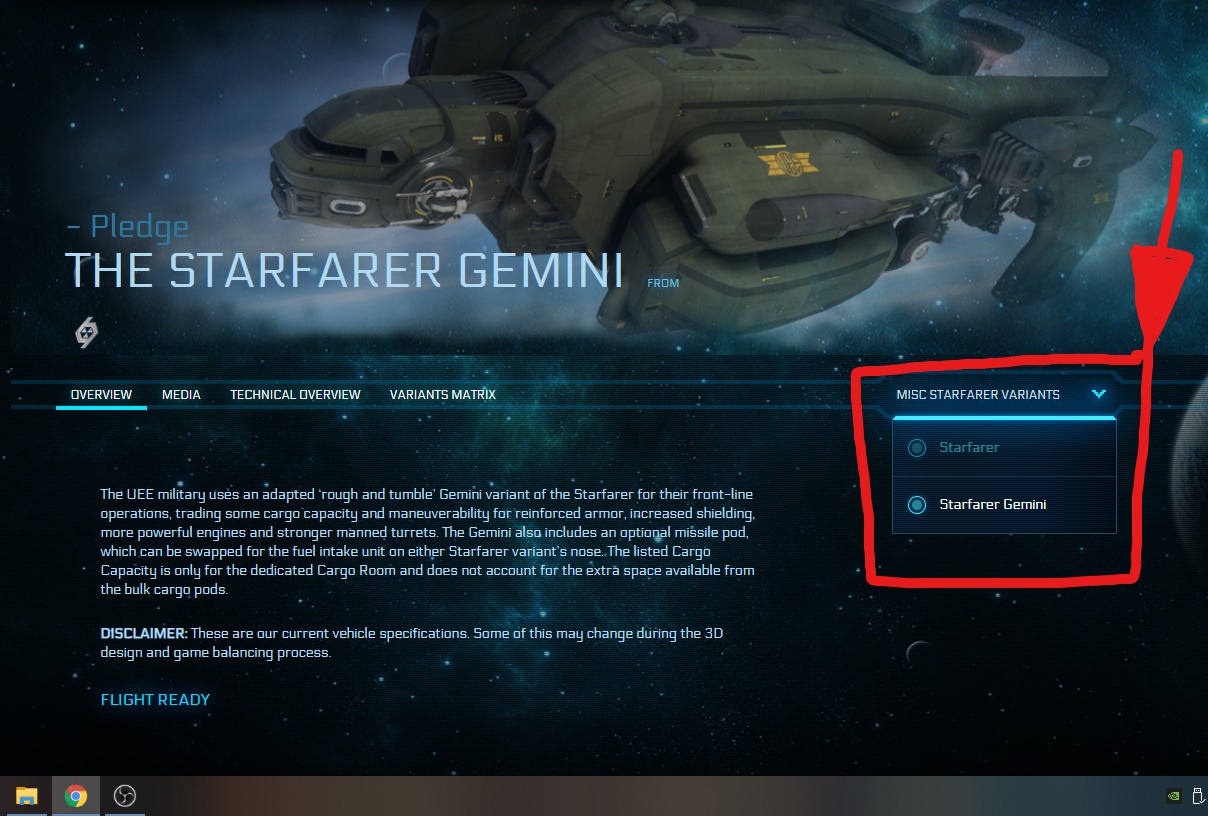Viewport: 1208px width, 816px height.
Task: Select the Starfarer Gemini radio option
Action: pos(916,504)
